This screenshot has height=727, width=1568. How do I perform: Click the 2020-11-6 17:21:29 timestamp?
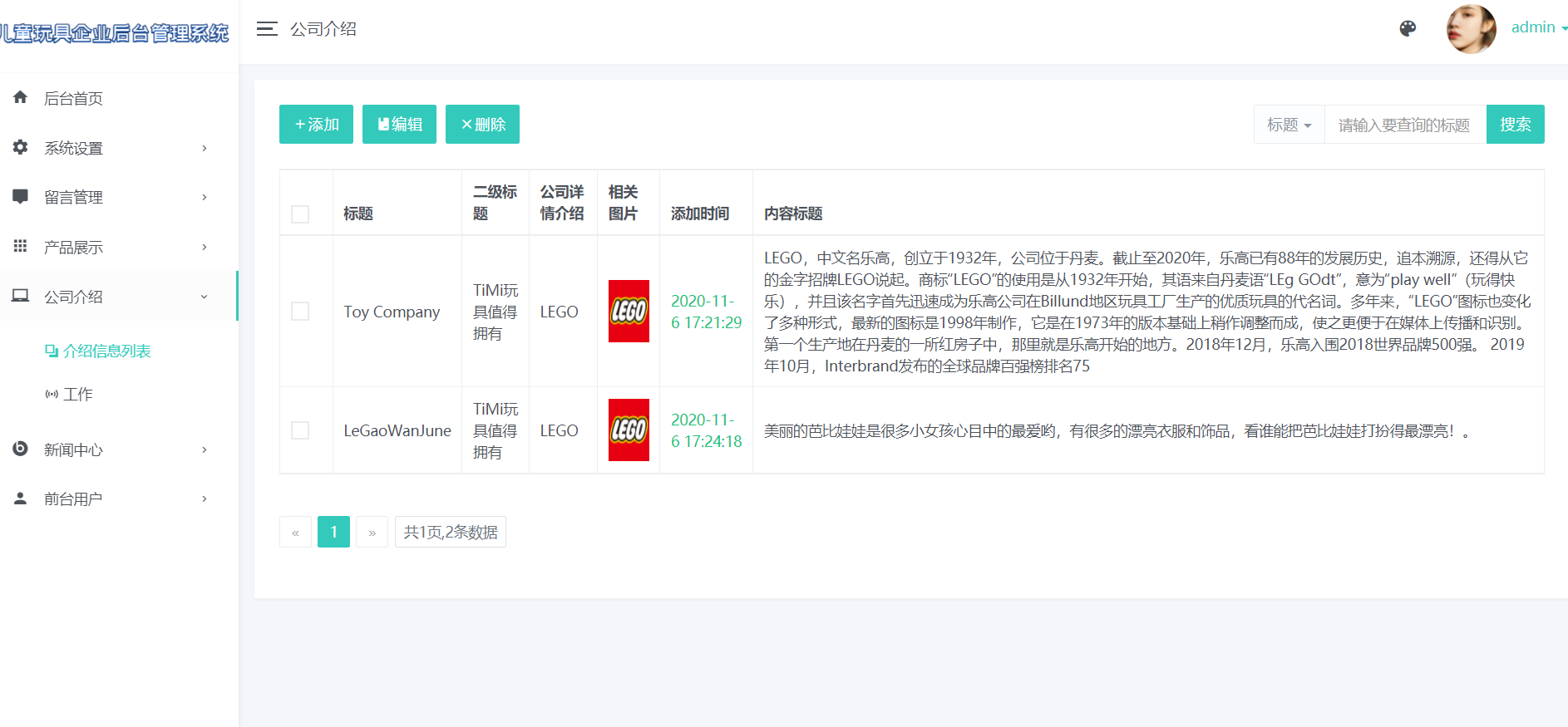(706, 312)
